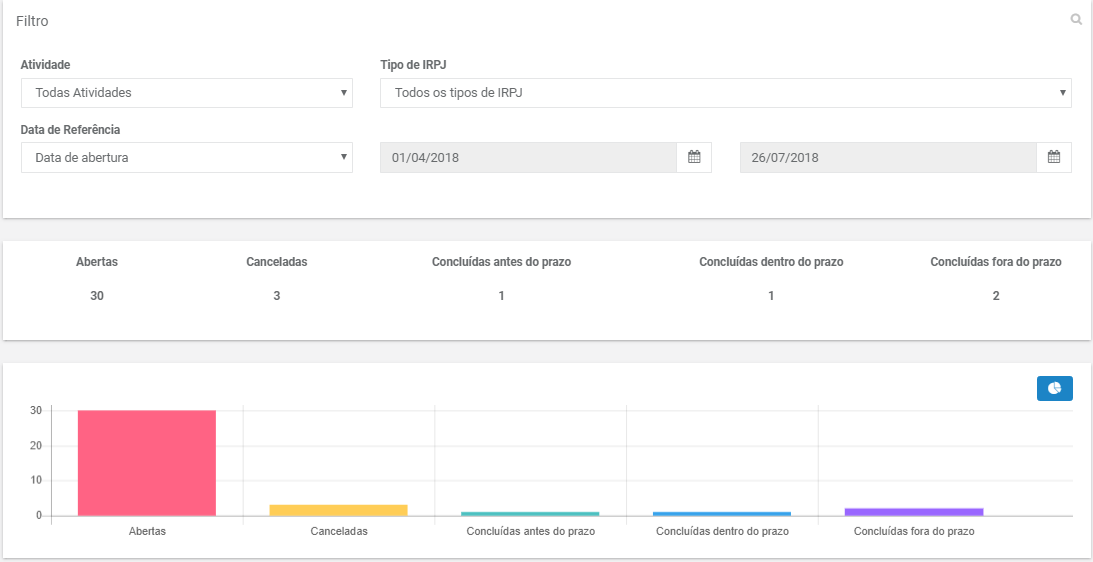Click the search magnifier icon in Filtro

point(1076,20)
